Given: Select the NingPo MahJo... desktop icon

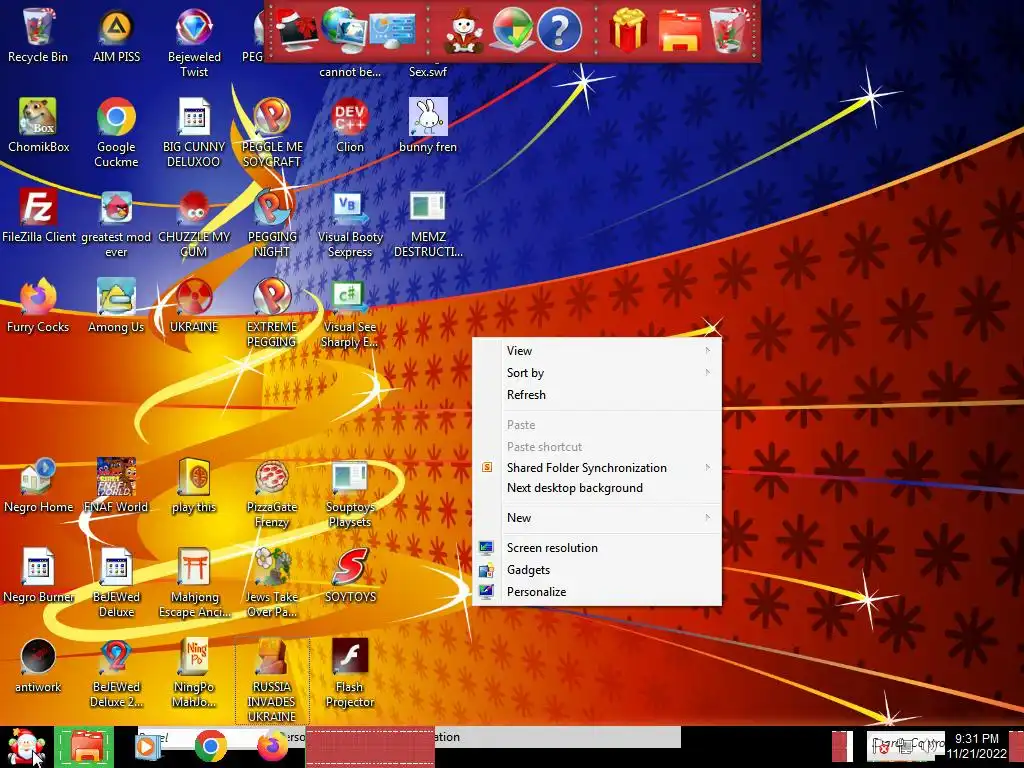Looking at the screenshot, I should point(194,673).
